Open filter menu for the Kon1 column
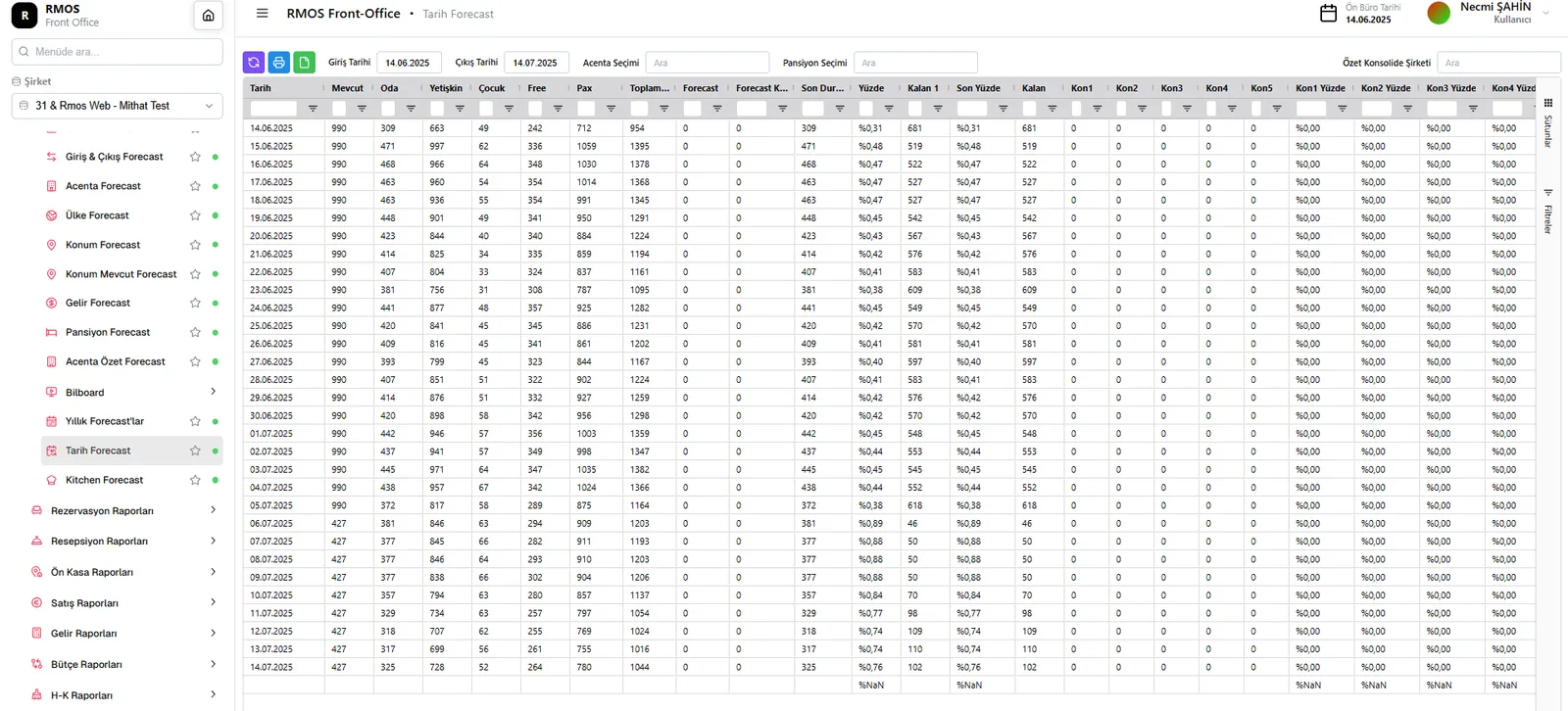1568x711 pixels. [1097, 109]
